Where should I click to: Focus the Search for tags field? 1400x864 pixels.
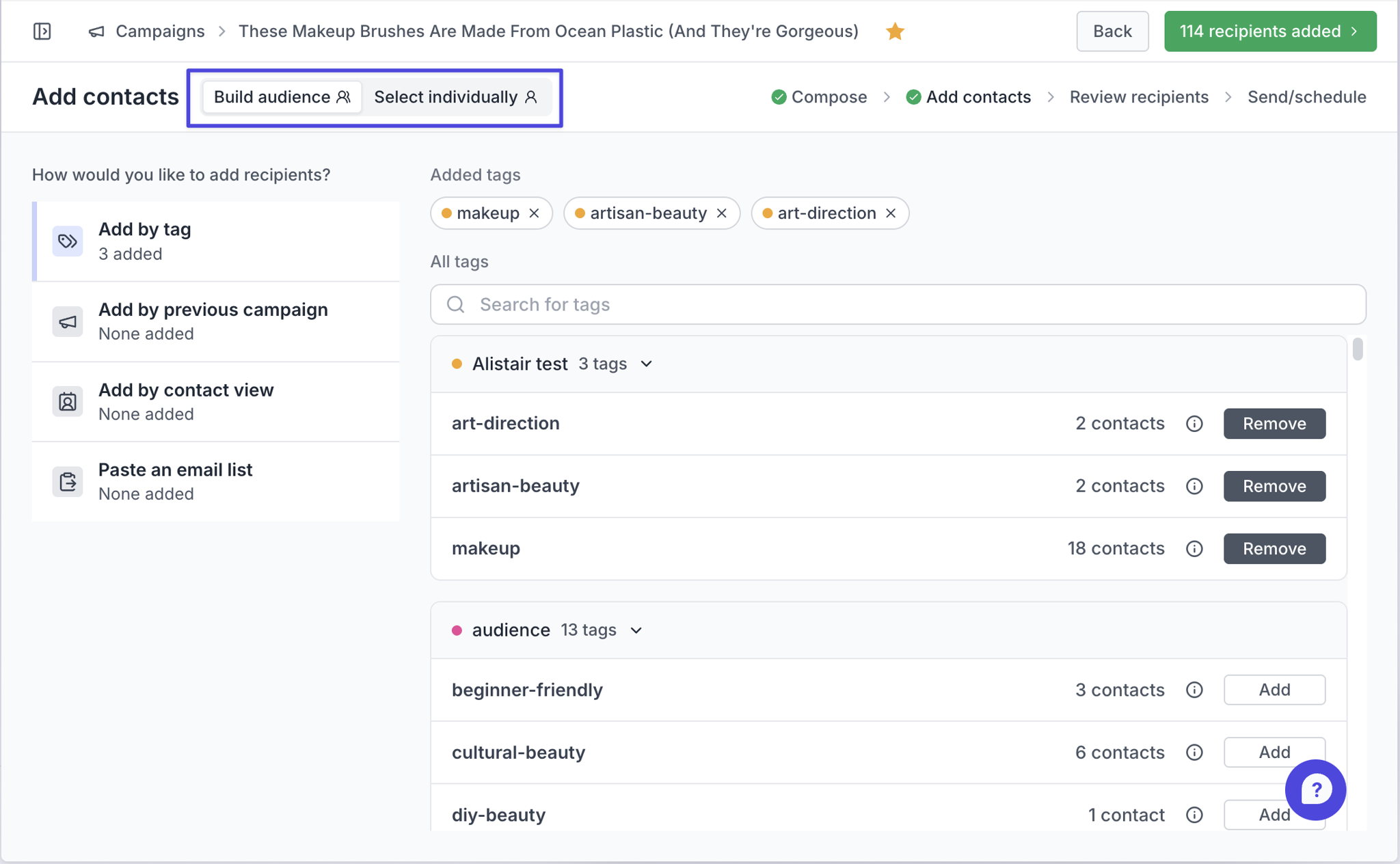point(898,304)
